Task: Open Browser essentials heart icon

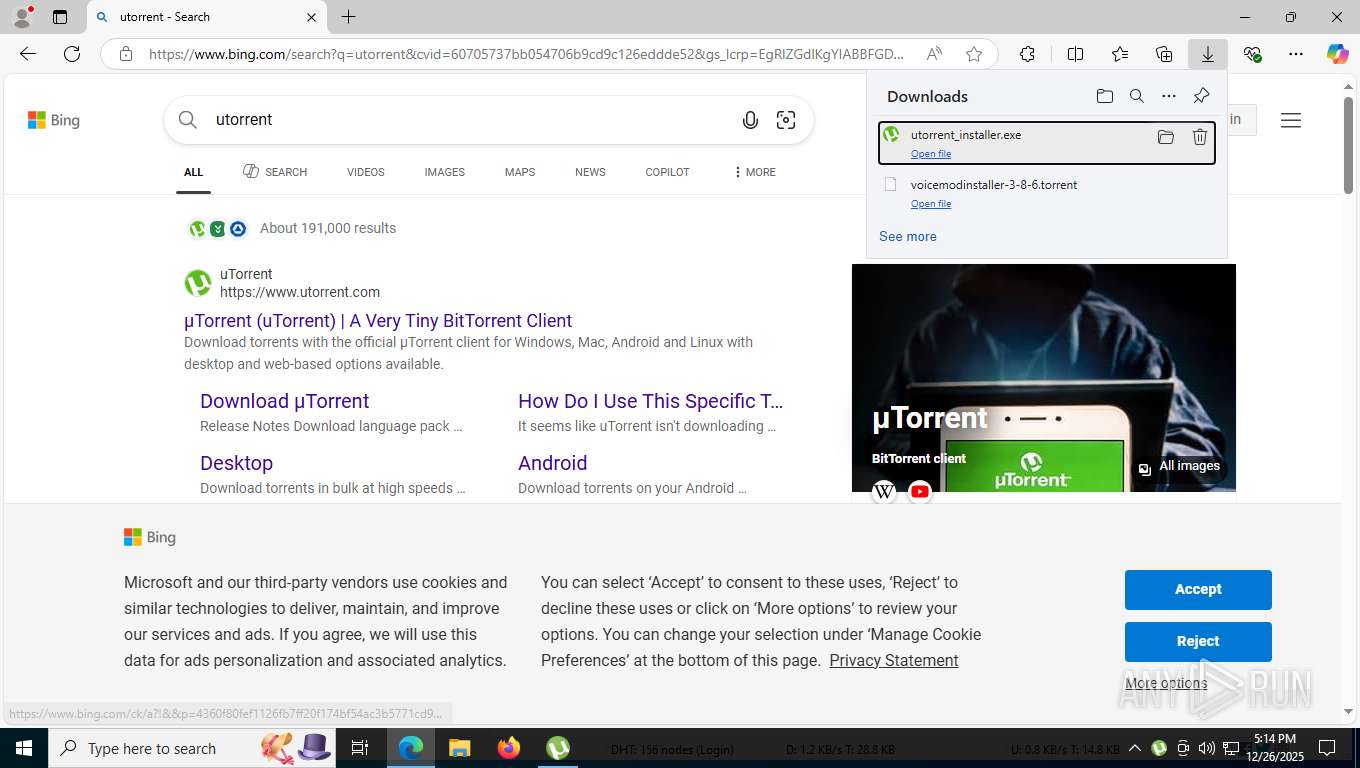Action: point(1252,54)
